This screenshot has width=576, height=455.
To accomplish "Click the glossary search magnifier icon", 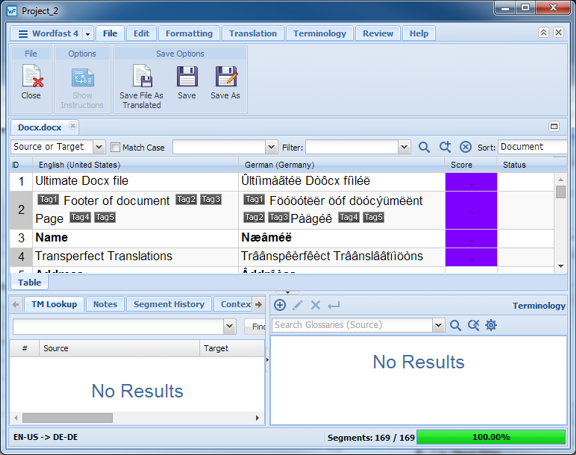I will click(x=455, y=325).
